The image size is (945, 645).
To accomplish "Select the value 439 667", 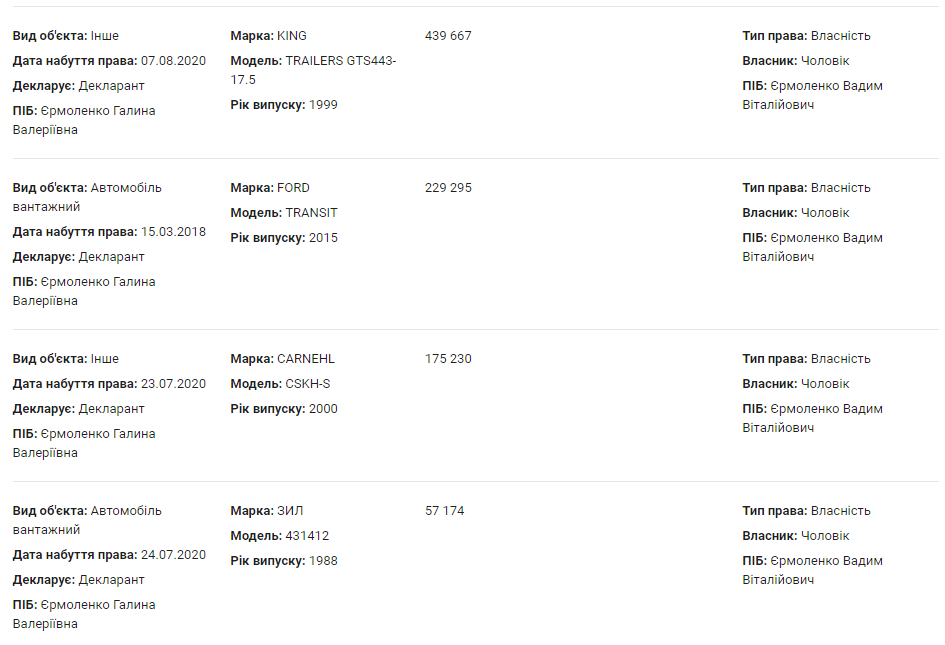I will [448, 36].
